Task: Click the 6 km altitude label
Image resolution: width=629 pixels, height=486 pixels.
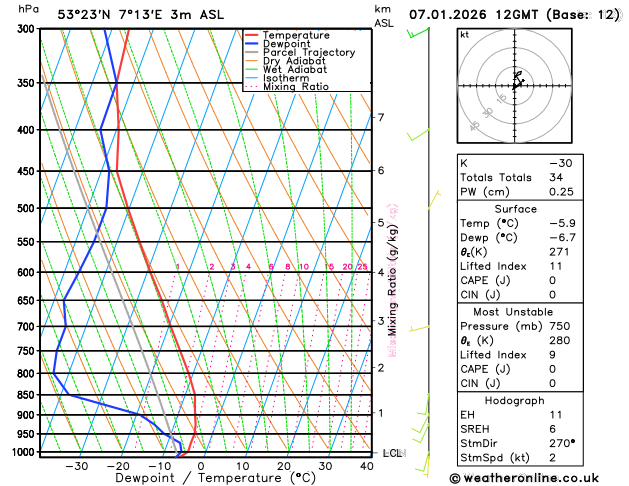Action: [381, 170]
